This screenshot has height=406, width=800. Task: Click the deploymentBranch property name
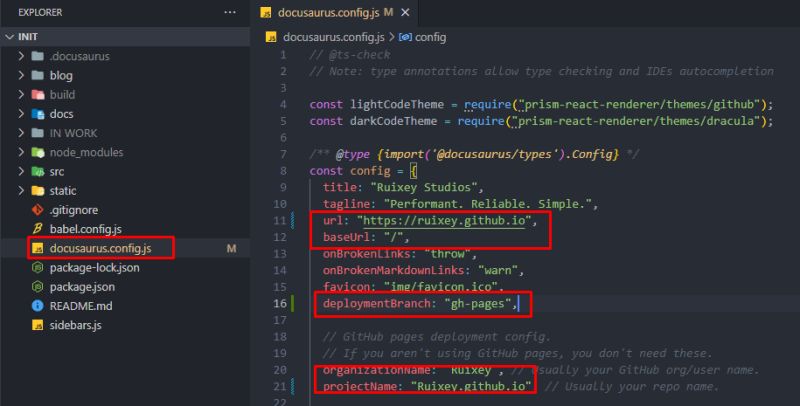click(x=377, y=303)
